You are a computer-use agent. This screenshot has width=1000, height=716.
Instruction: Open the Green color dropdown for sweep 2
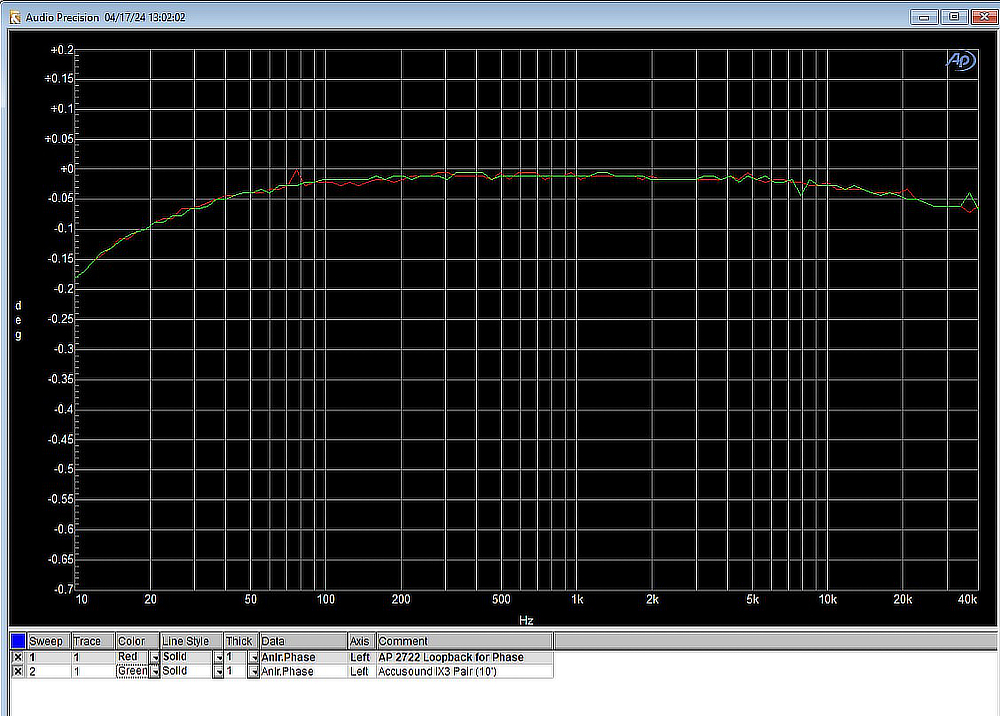pos(154,672)
